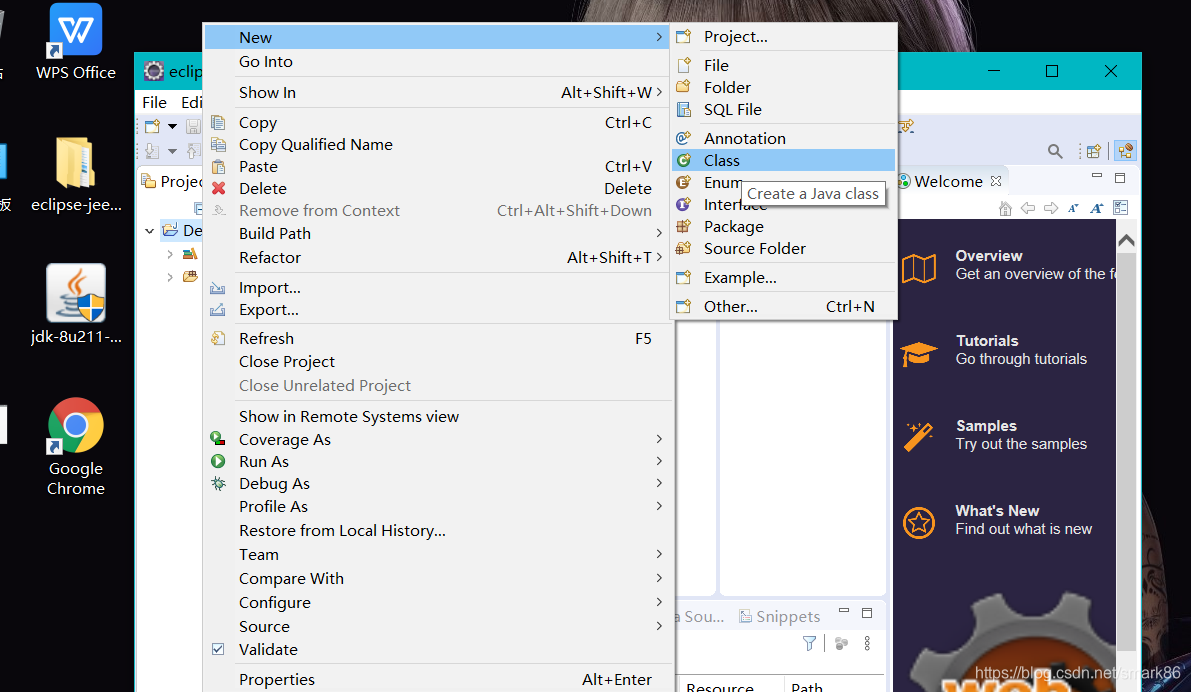Click the Debug As bug icon
Image resolution: width=1191 pixels, height=692 pixels.
tap(218, 483)
